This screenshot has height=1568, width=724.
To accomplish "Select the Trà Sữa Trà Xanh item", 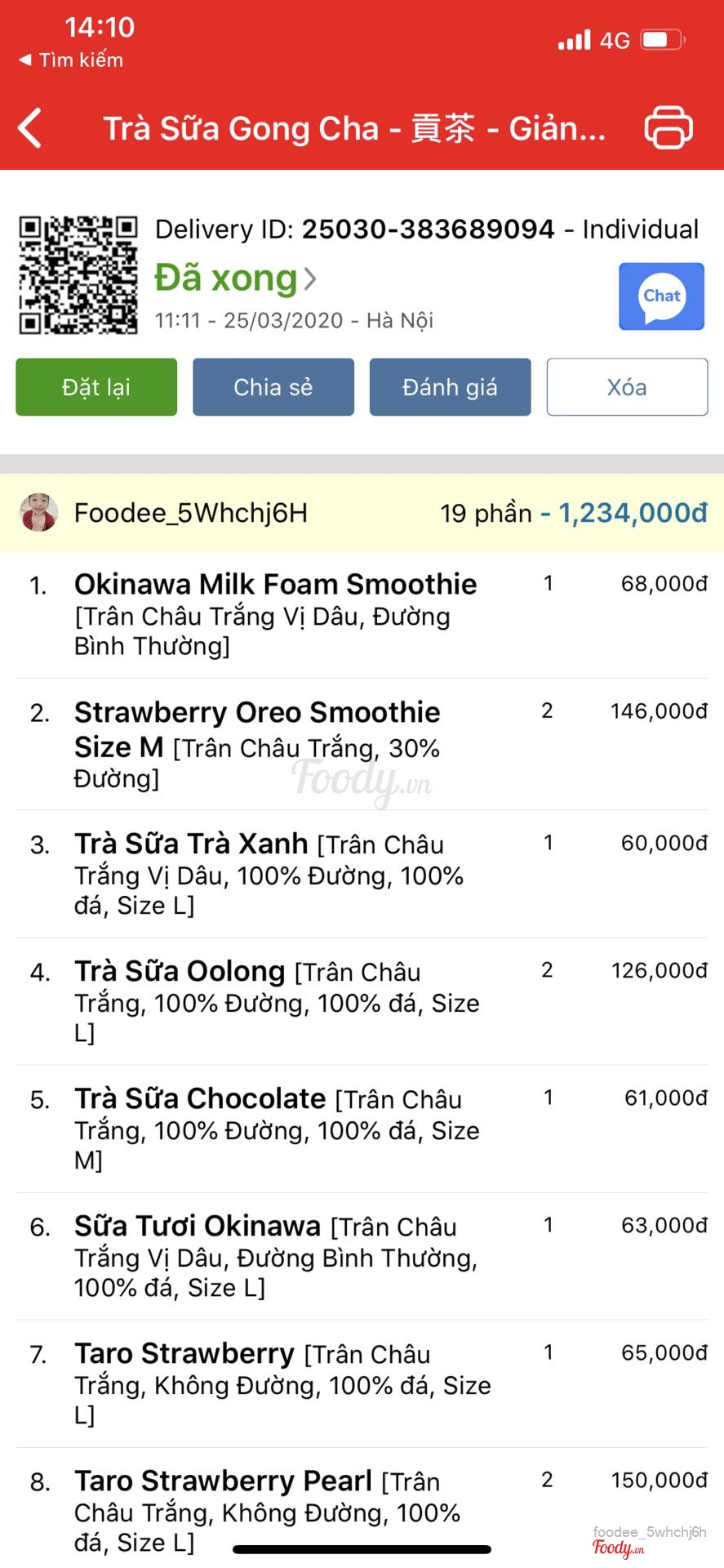I will pos(191,844).
